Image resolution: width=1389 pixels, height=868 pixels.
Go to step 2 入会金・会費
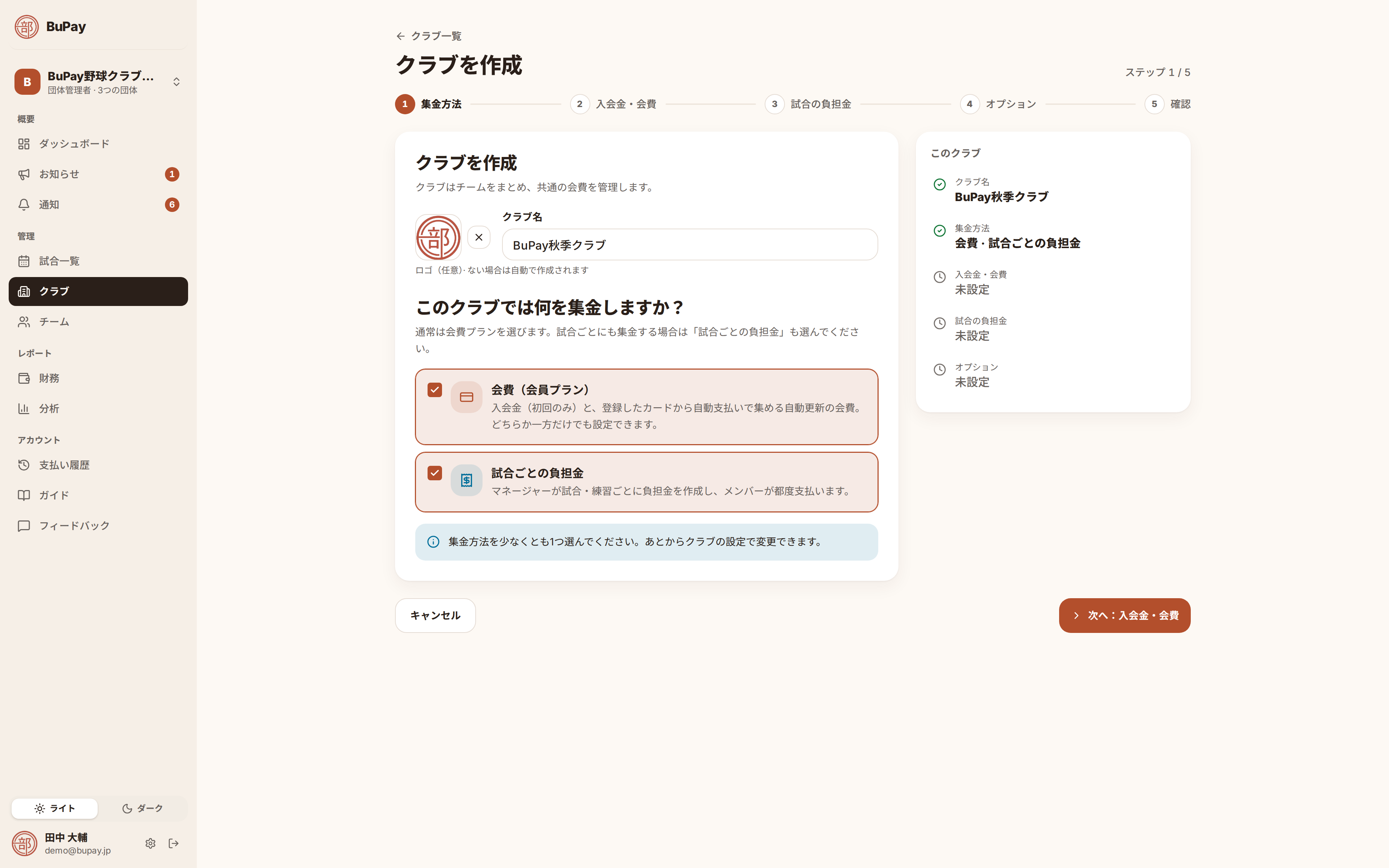coord(613,104)
